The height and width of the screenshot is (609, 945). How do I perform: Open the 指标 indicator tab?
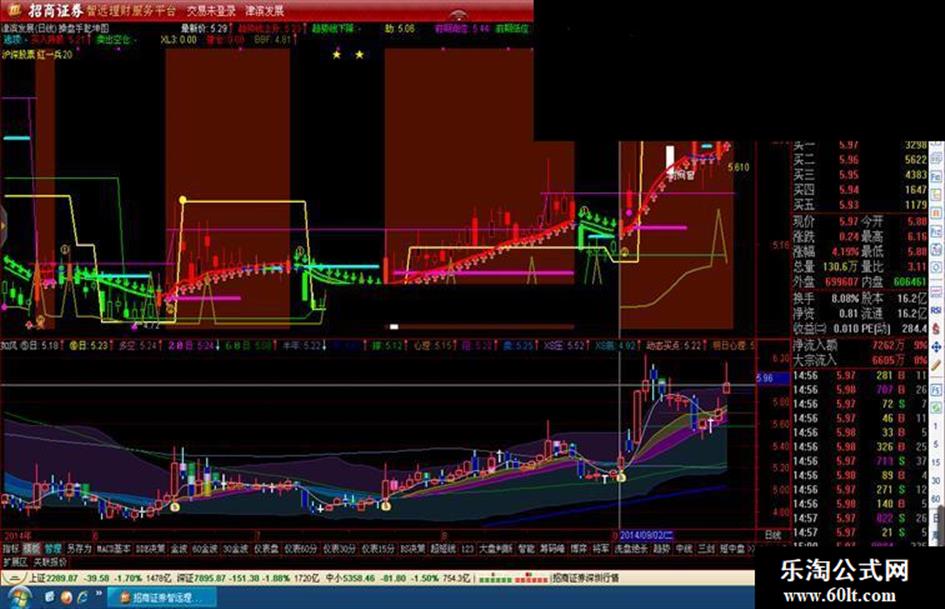click(x=9, y=549)
